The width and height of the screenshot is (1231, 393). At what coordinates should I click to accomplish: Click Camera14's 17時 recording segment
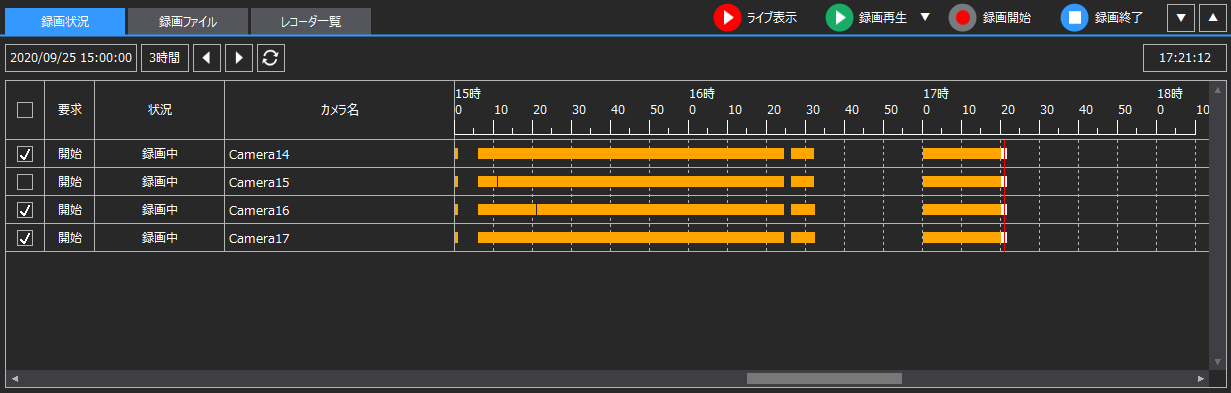[962, 154]
